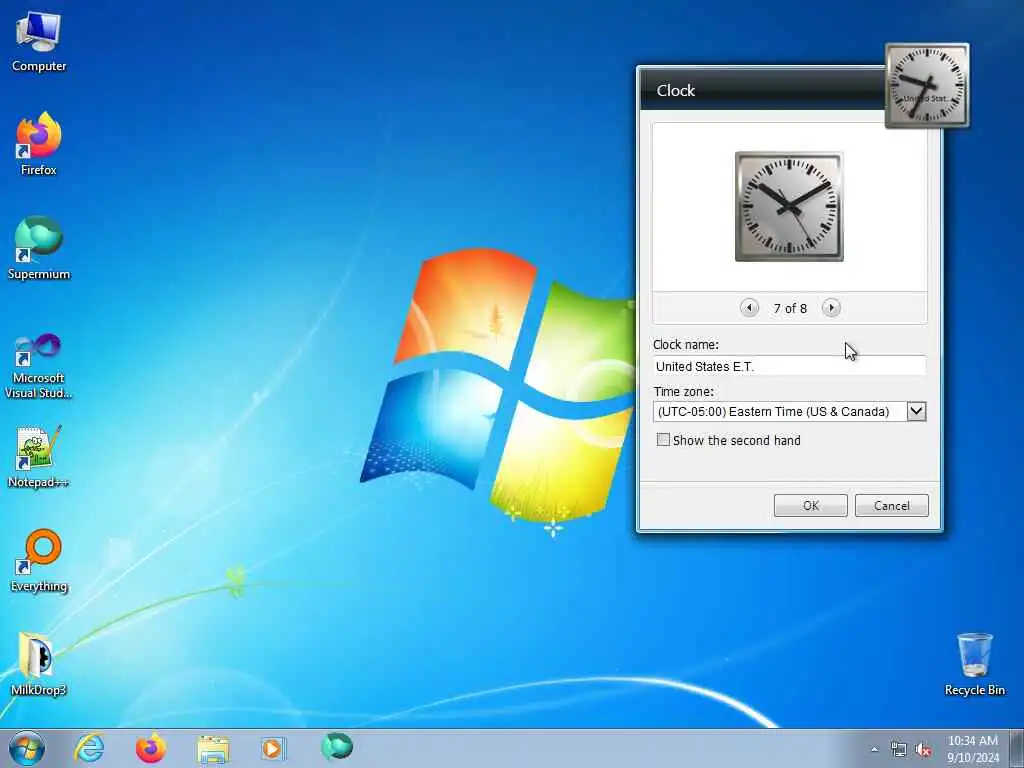Click inside the Clock name field
Image resolution: width=1024 pixels, height=768 pixels.
tap(789, 366)
